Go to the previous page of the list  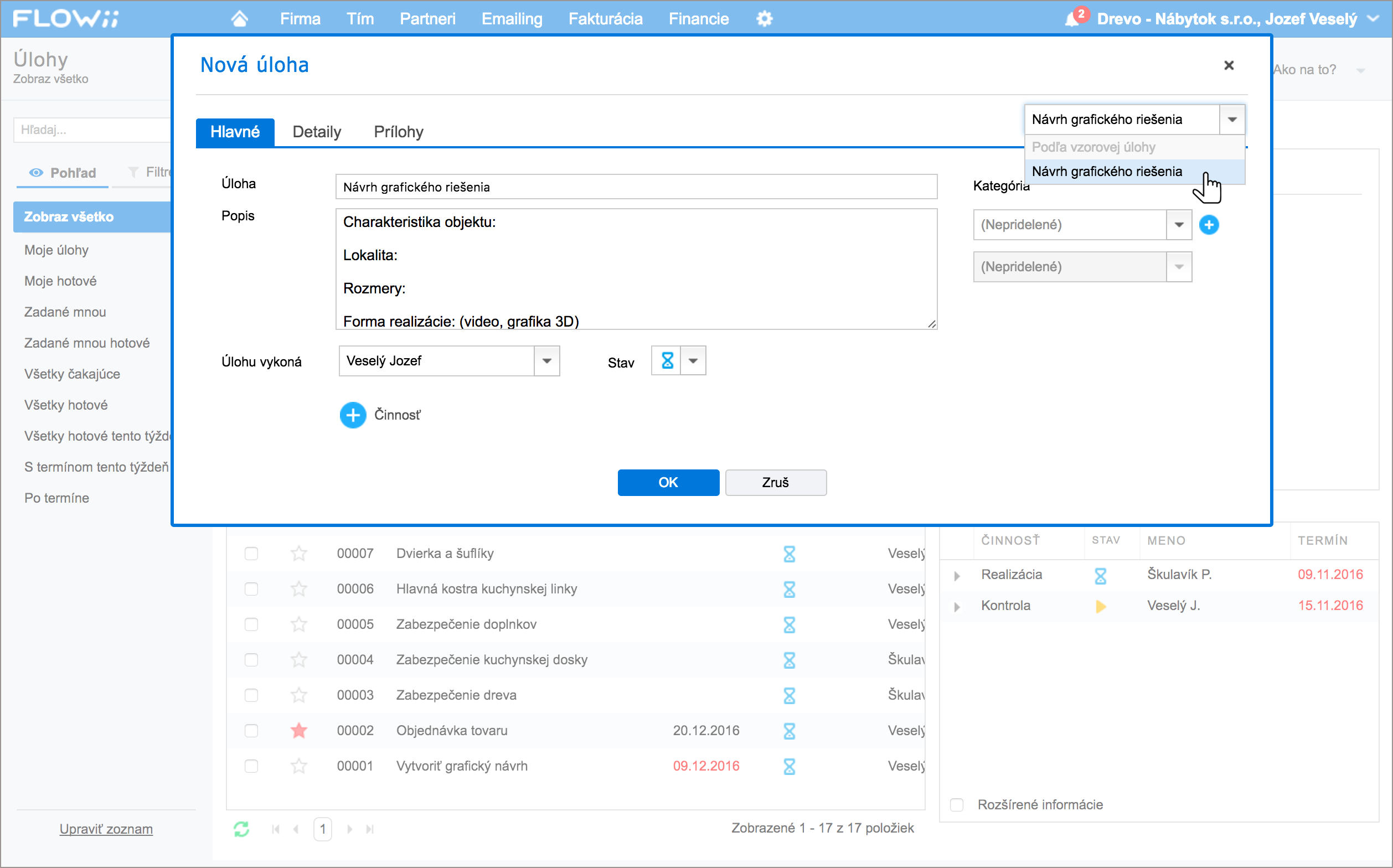click(296, 829)
